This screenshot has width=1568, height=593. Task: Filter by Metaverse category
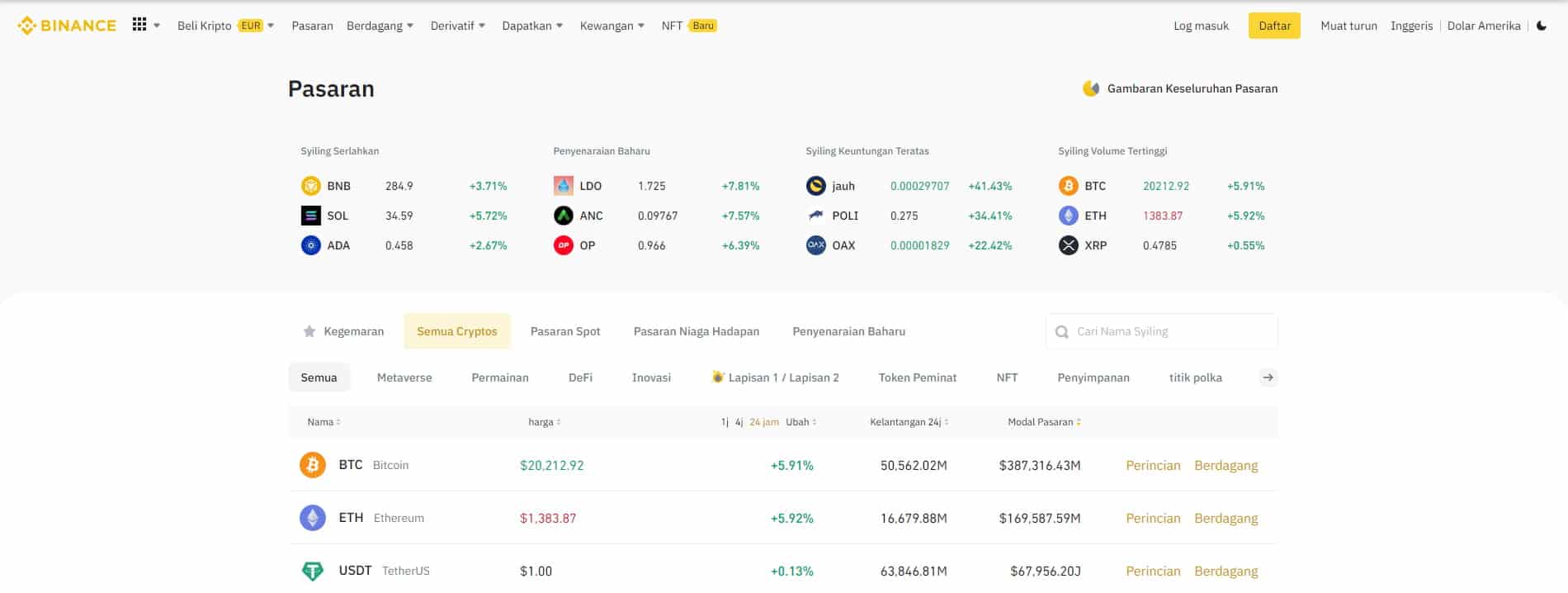pyautogui.click(x=404, y=377)
